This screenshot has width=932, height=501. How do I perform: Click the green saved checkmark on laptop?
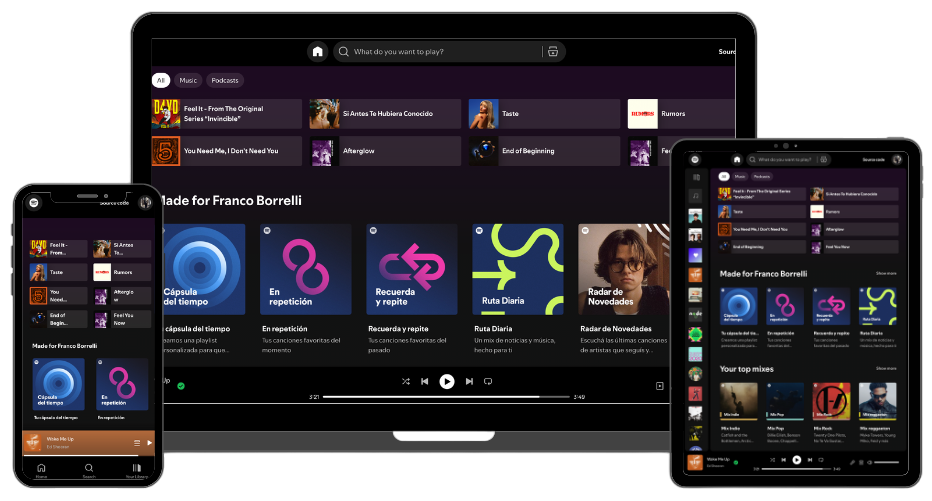click(x=181, y=386)
